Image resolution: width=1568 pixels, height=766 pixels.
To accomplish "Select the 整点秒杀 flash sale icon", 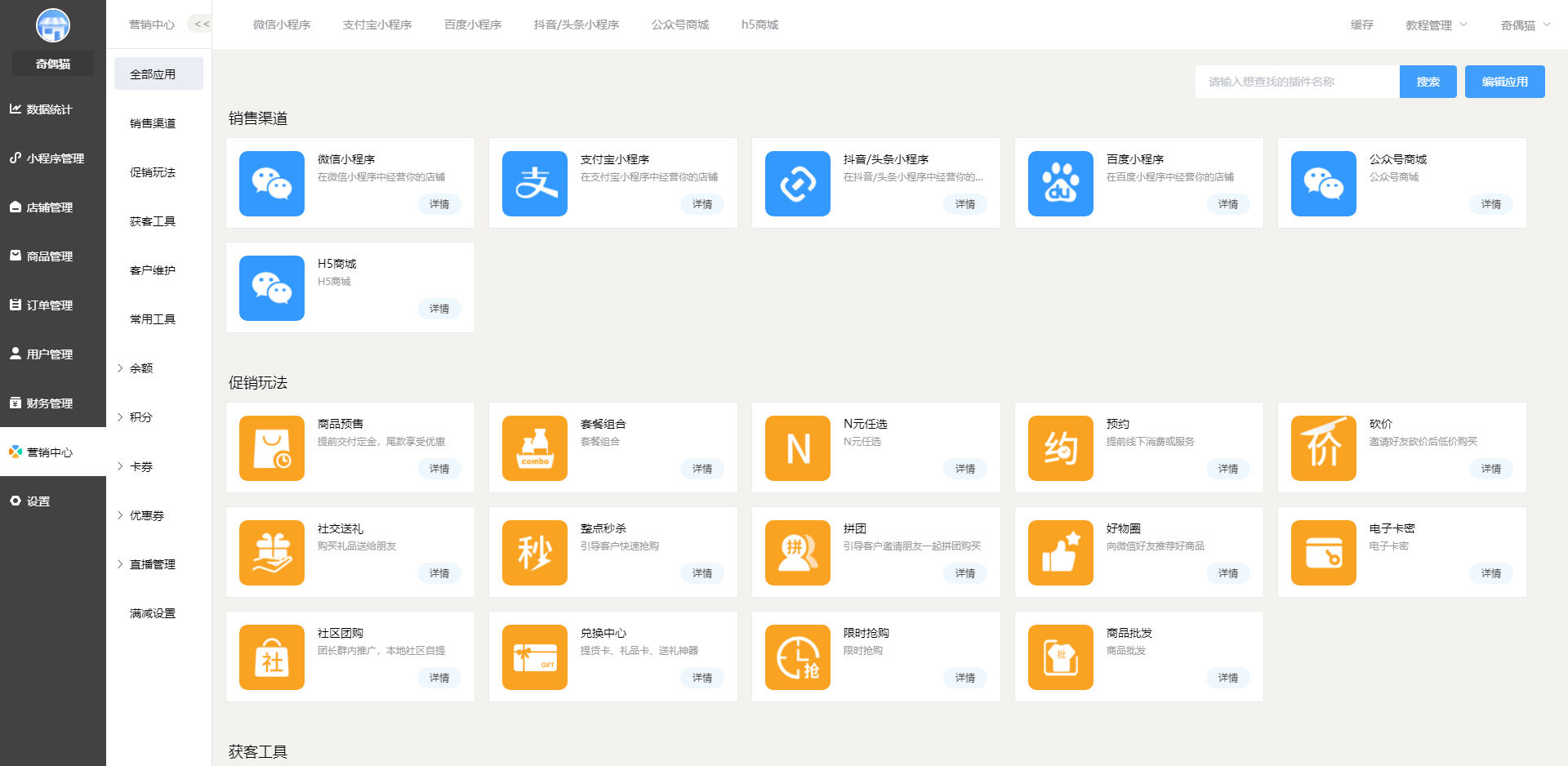I will coord(534,553).
